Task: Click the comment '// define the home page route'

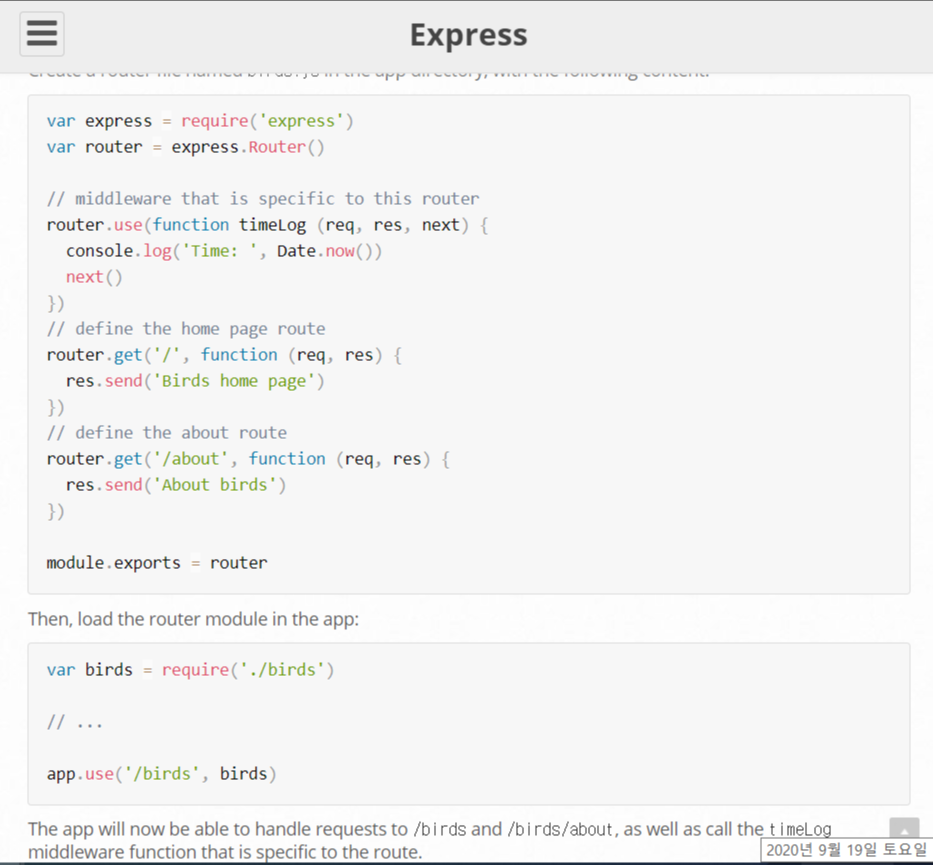Action: (186, 329)
